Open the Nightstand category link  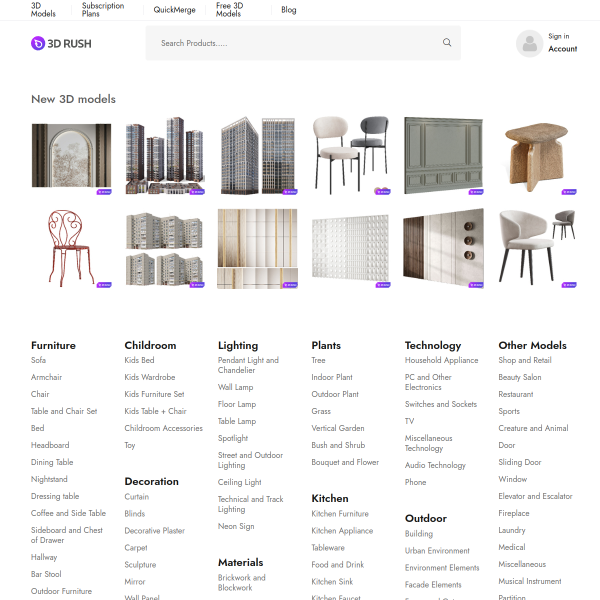coord(49,479)
